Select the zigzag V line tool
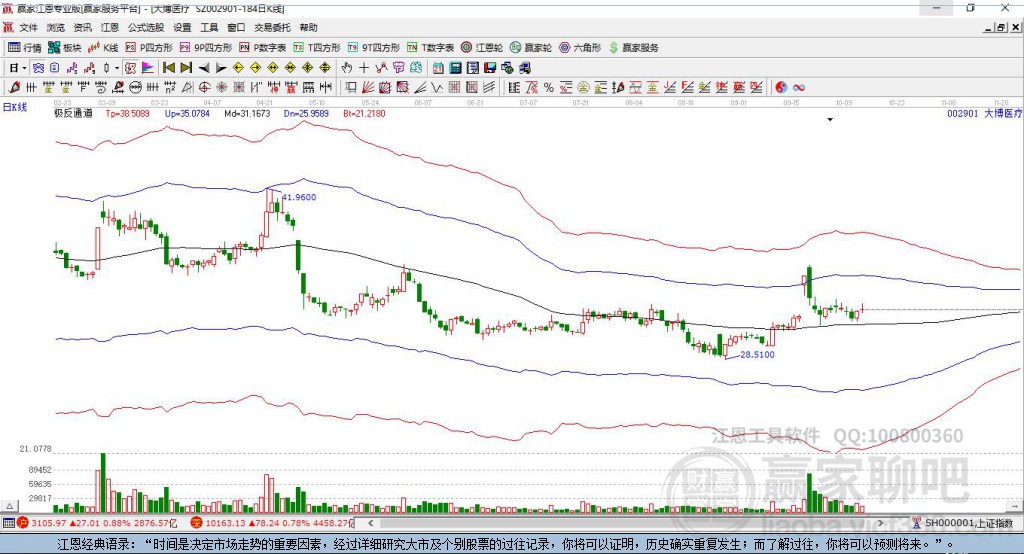The image size is (1024, 554). coord(436,87)
